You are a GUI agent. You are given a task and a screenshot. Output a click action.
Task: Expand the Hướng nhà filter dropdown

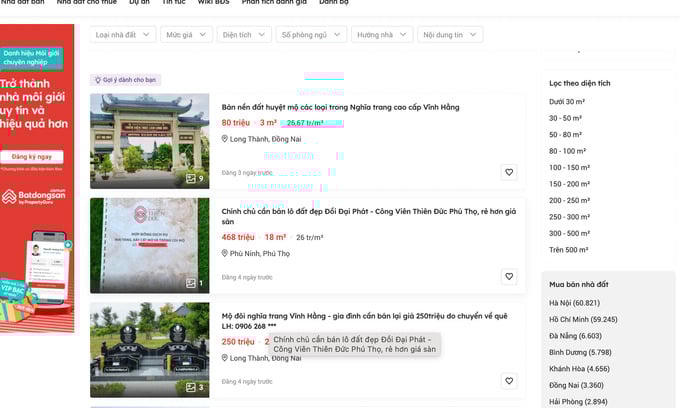coord(382,35)
